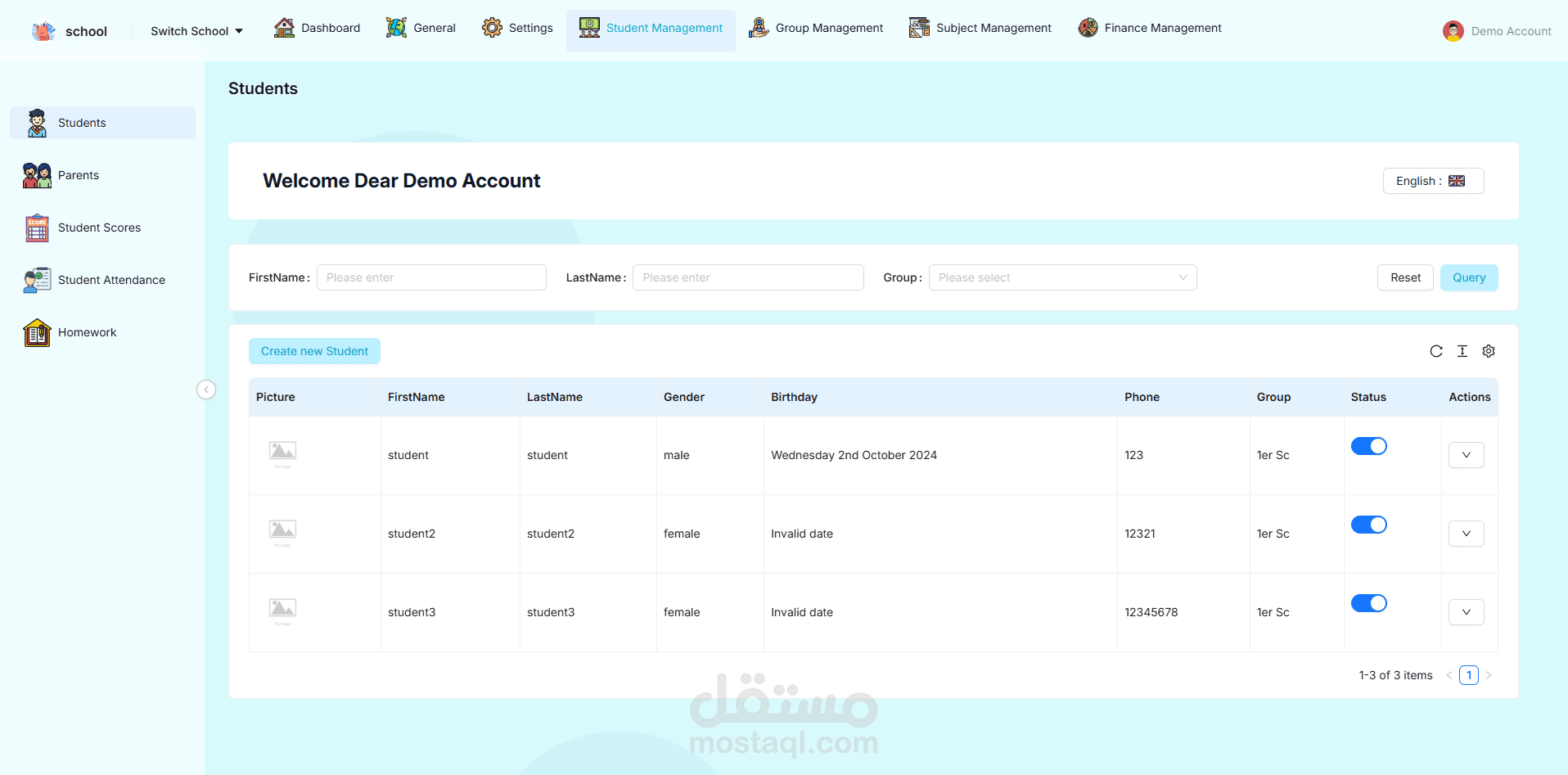Click the Homework sidebar icon
The height and width of the screenshot is (775, 1568).
click(x=37, y=332)
